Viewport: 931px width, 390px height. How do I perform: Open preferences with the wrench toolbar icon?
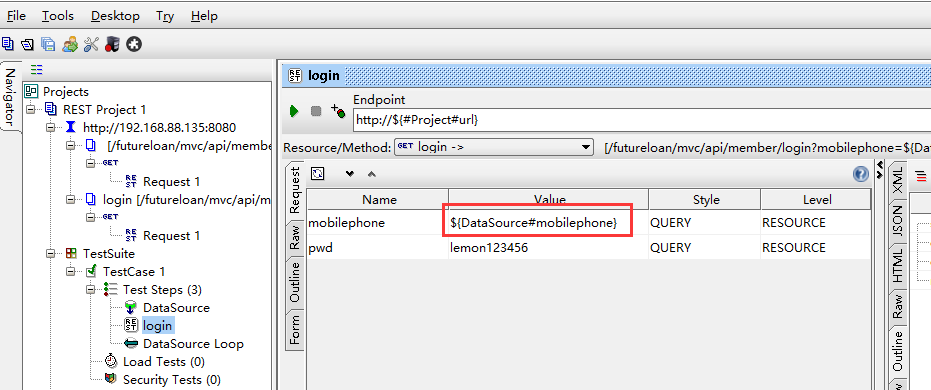point(91,44)
